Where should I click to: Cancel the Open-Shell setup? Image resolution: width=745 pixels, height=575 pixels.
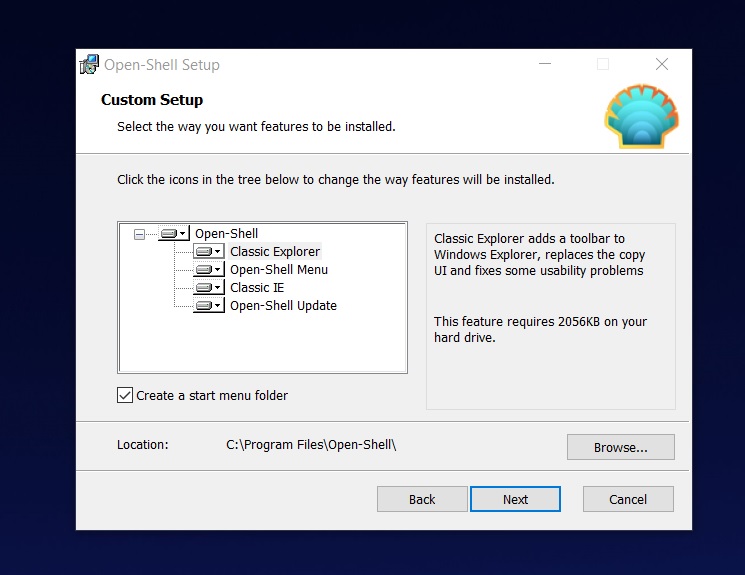point(628,499)
